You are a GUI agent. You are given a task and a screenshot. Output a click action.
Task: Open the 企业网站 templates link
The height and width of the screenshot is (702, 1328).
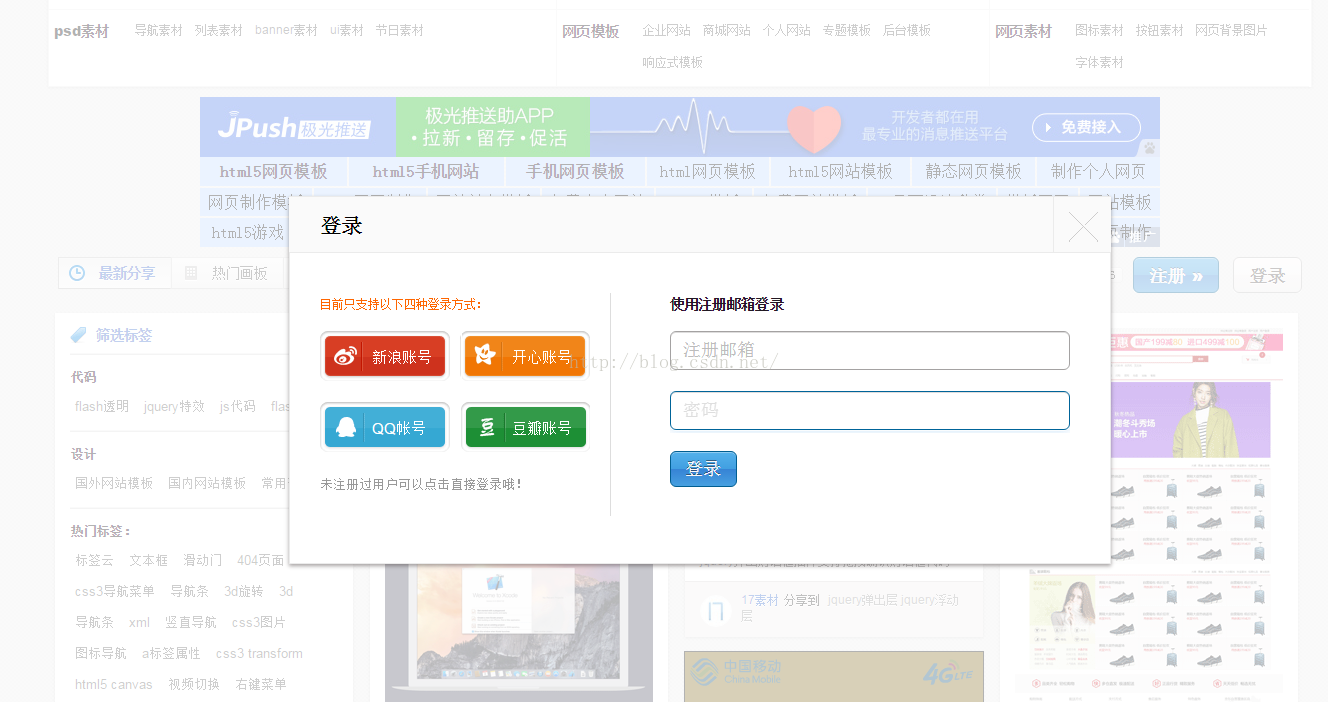click(x=666, y=30)
